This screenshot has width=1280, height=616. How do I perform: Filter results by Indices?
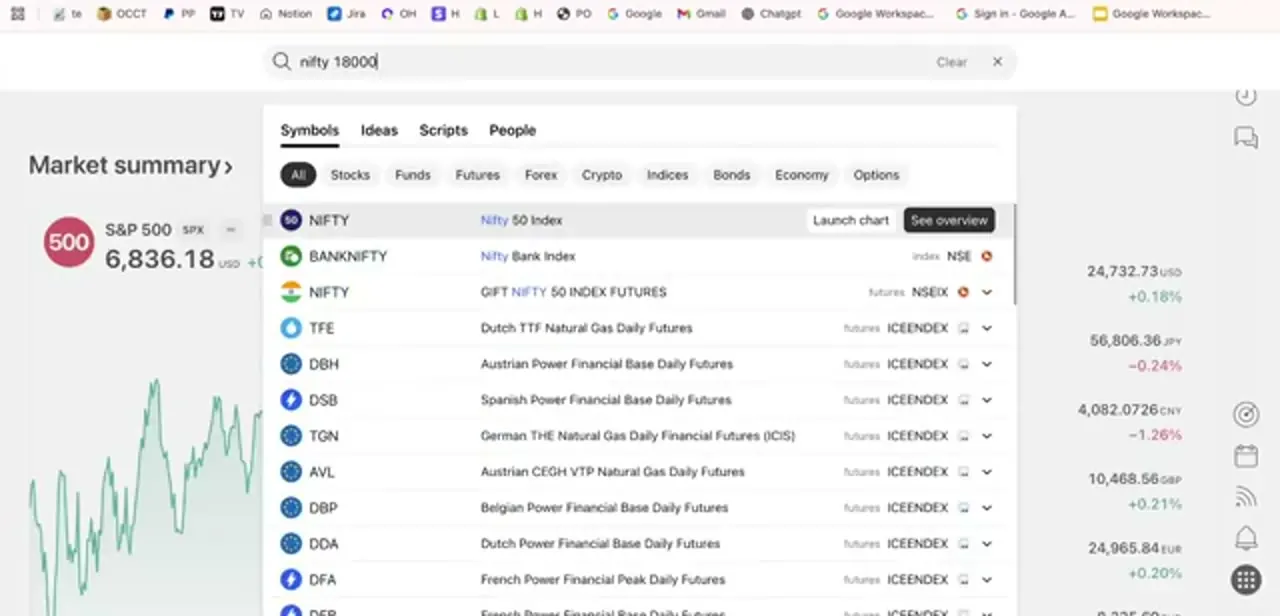pos(667,175)
